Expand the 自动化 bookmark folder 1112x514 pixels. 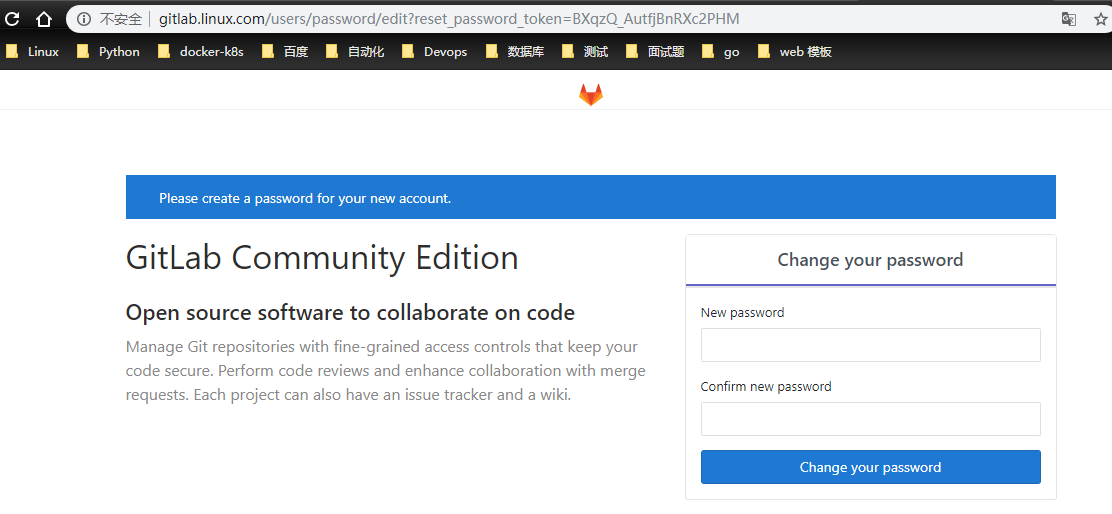pos(355,52)
